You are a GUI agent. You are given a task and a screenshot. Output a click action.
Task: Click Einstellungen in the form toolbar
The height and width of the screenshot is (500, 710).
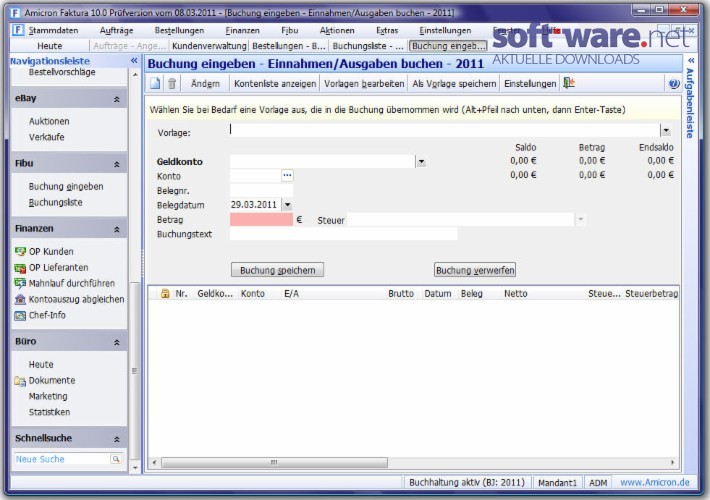(x=530, y=83)
